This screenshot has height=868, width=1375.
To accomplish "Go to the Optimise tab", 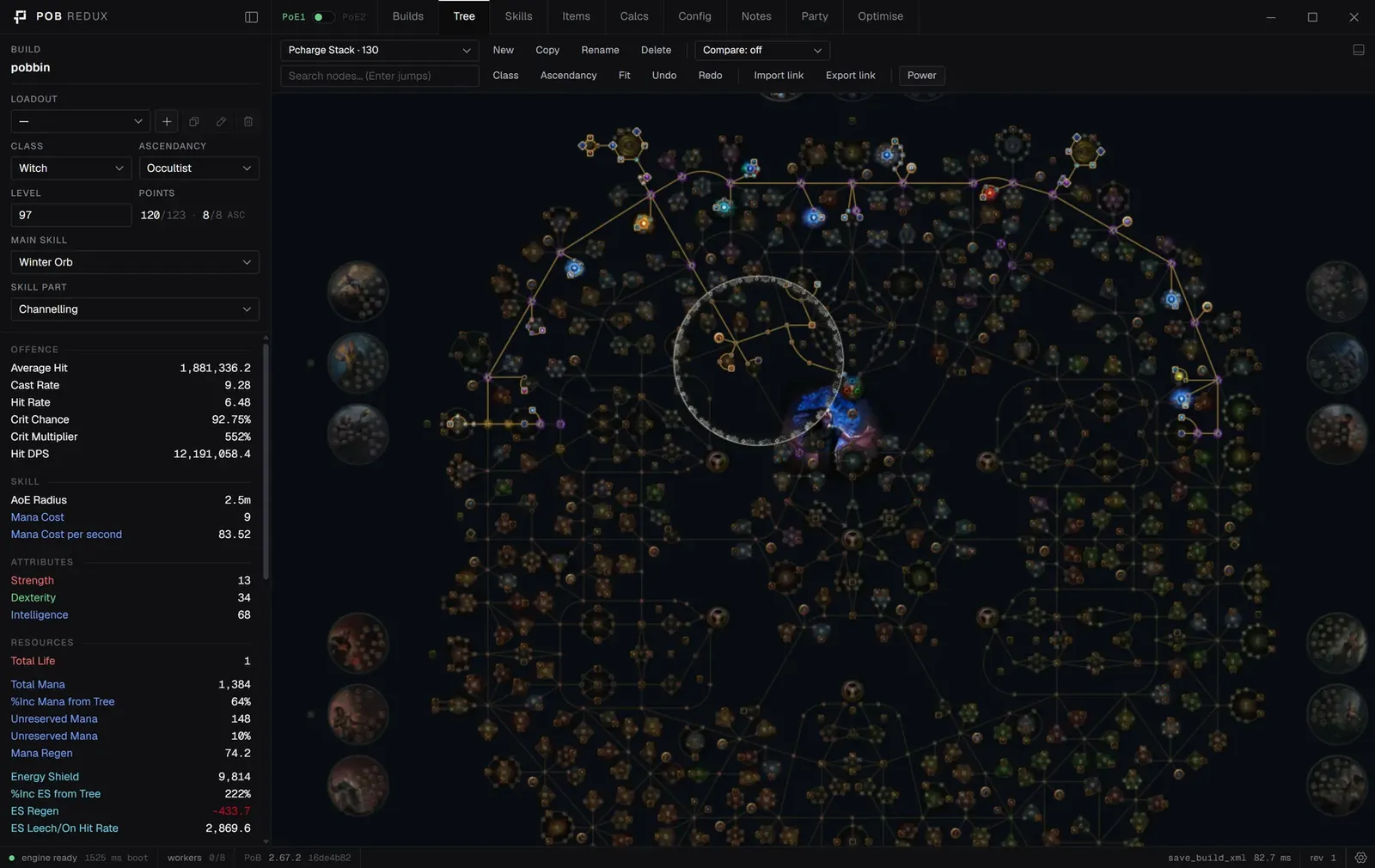I will [880, 16].
